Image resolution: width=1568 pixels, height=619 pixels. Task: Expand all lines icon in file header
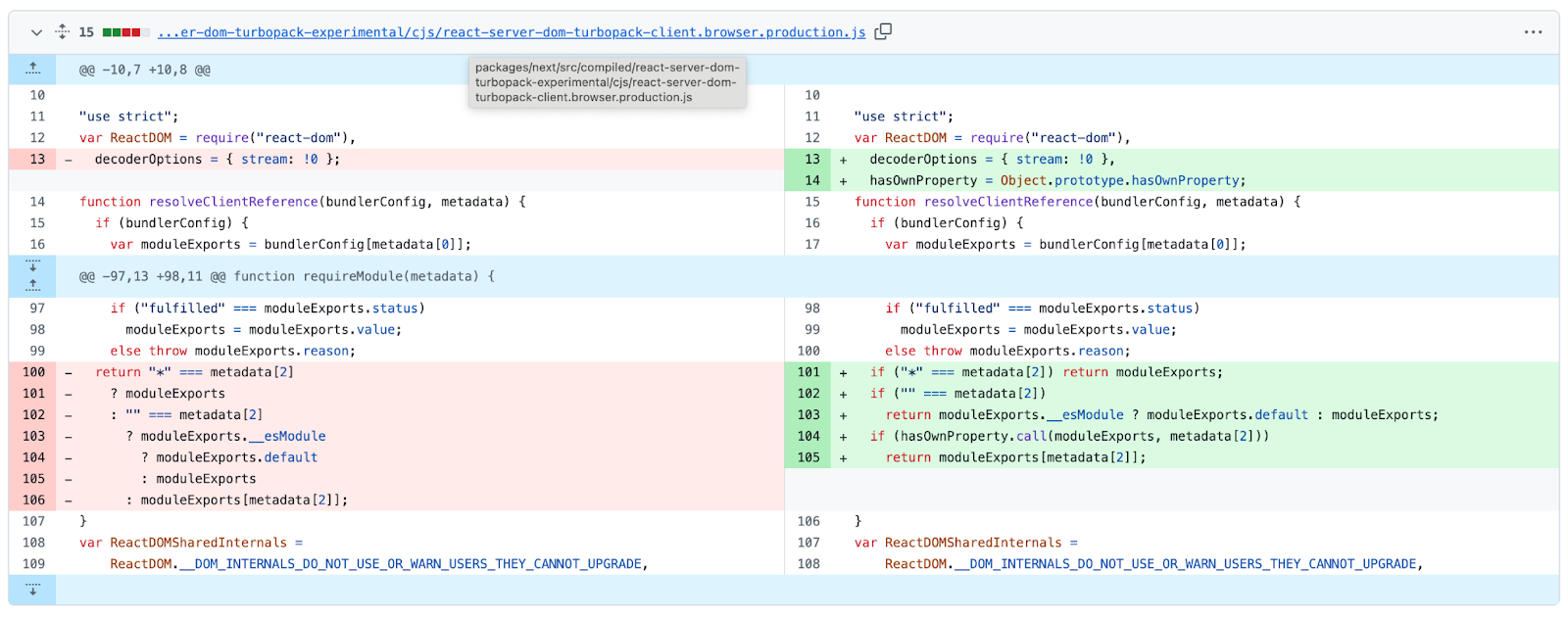click(62, 32)
